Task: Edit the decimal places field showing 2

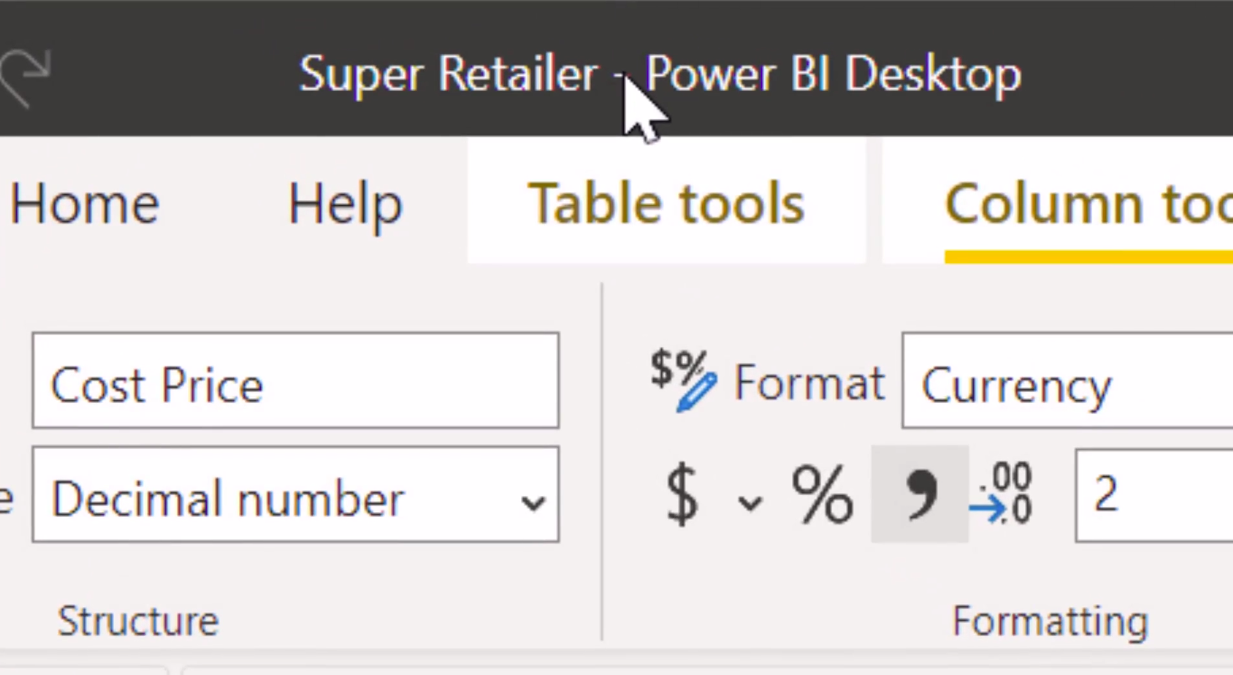Action: click(1154, 495)
